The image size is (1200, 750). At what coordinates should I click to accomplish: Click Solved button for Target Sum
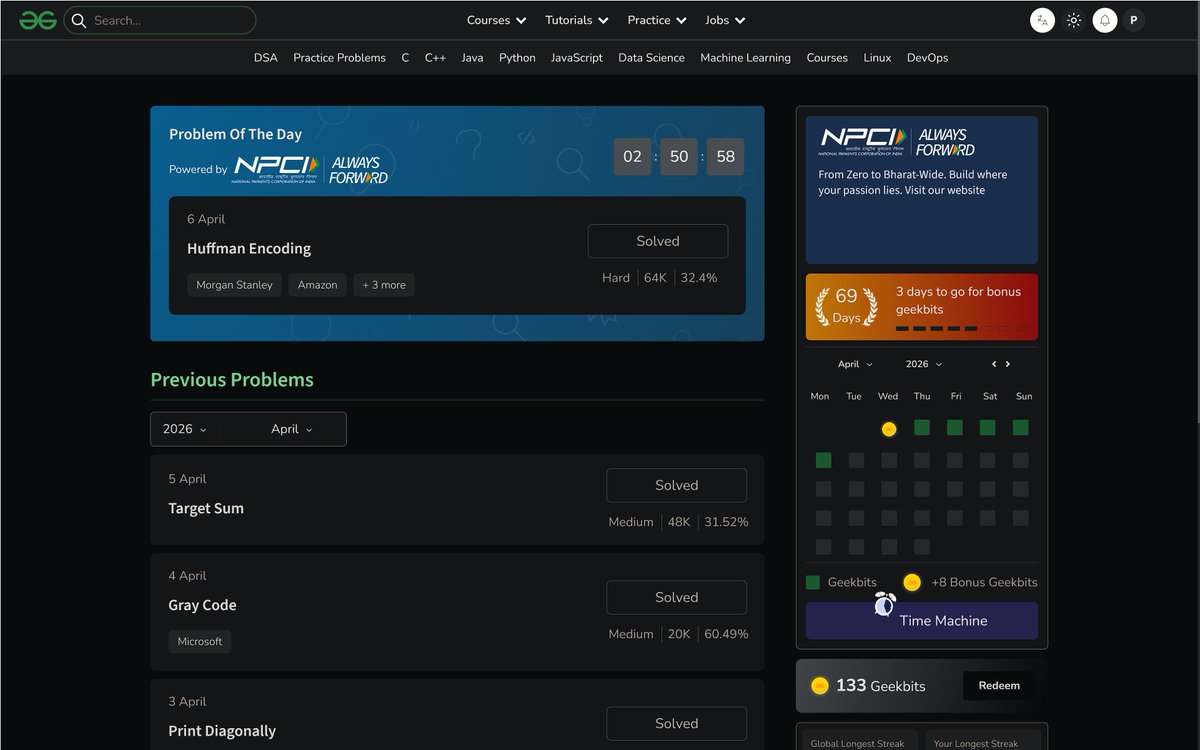click(x=677, y=485)
